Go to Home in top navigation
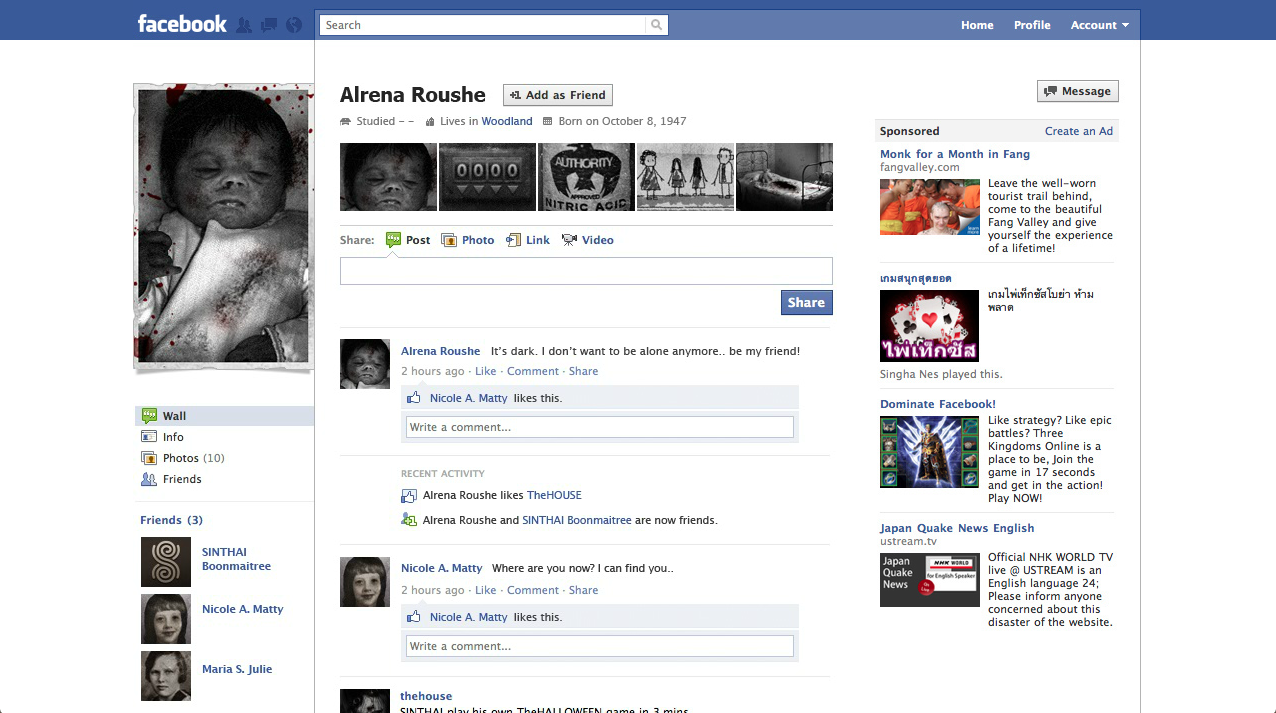This screenshot has height=713, width=1276. pyautogui.click(x=977, y=25)
